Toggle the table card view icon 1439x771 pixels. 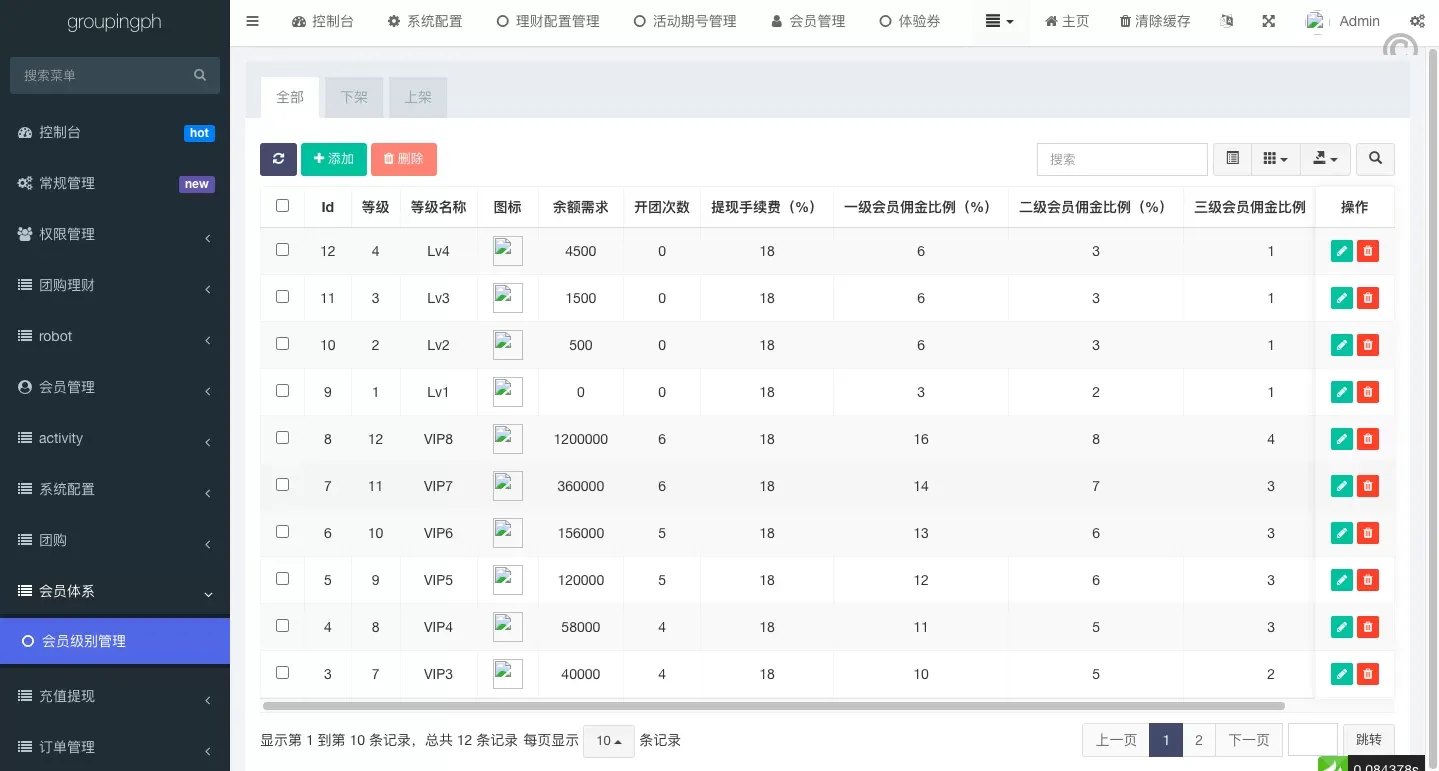(1232, 159)
